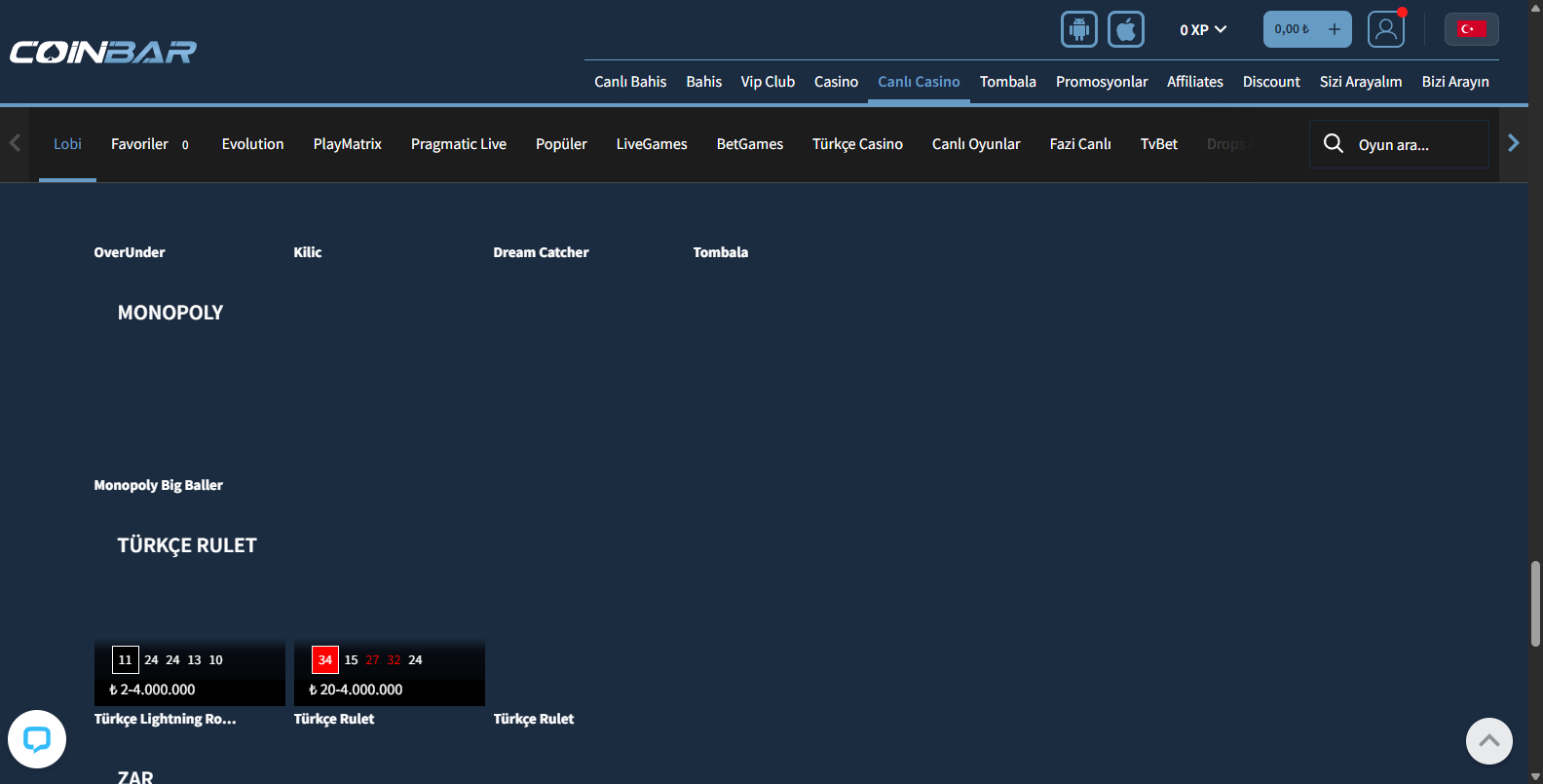1543x784 pixels.
Task: Click the plus icon to deposit funds
Action: (1335, 29)
